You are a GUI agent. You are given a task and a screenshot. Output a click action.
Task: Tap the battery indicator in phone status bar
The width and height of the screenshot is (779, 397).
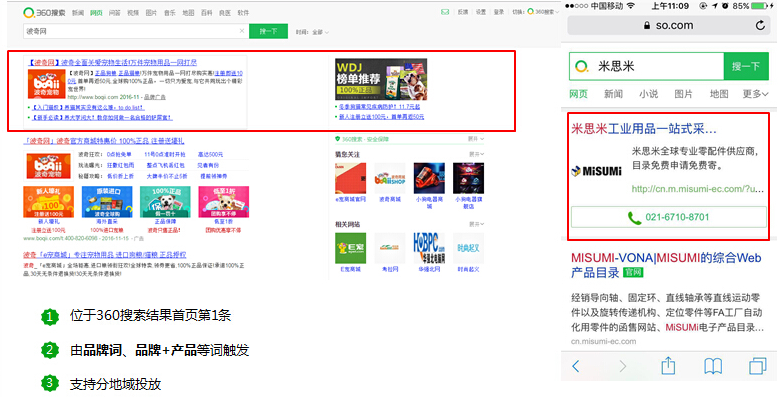click(x=760, y=6)
